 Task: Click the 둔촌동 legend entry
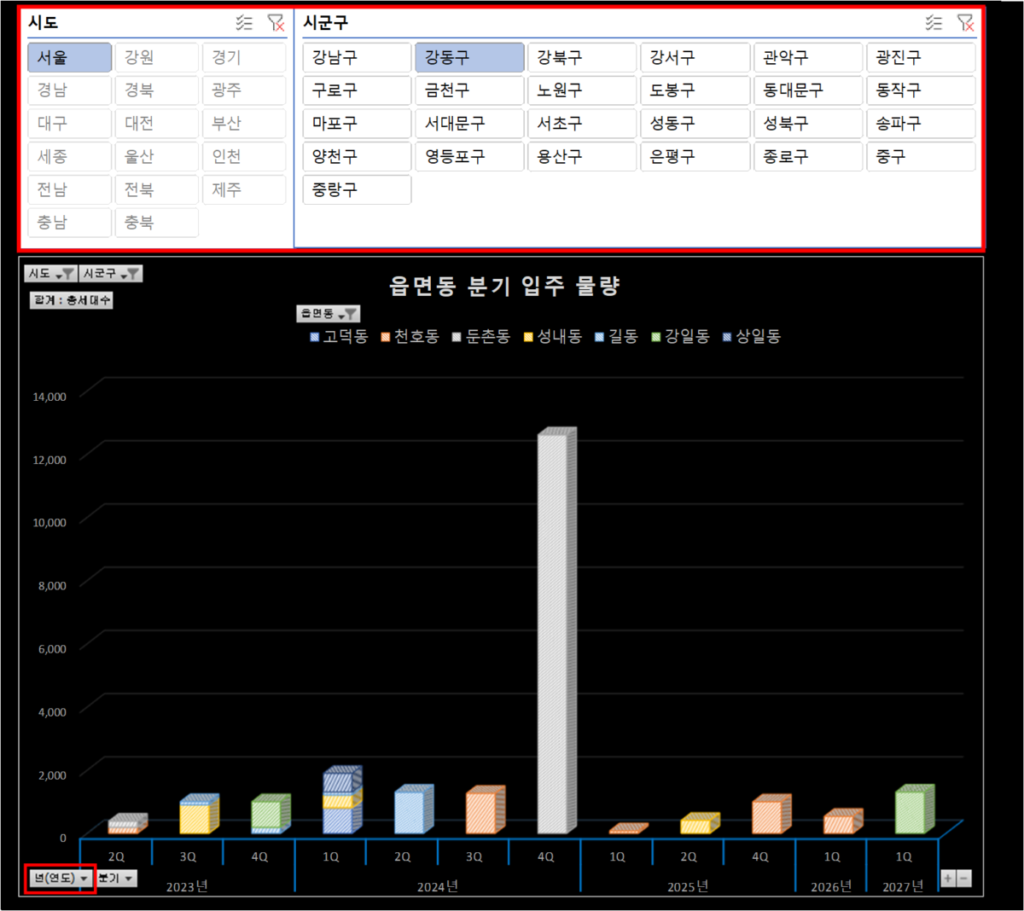click(x=483, y=337)
